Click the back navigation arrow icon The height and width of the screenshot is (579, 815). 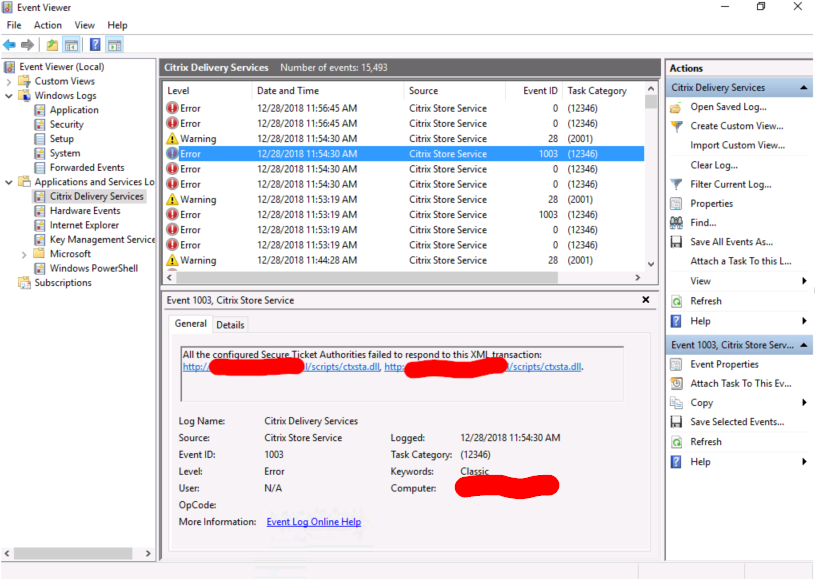10,44
